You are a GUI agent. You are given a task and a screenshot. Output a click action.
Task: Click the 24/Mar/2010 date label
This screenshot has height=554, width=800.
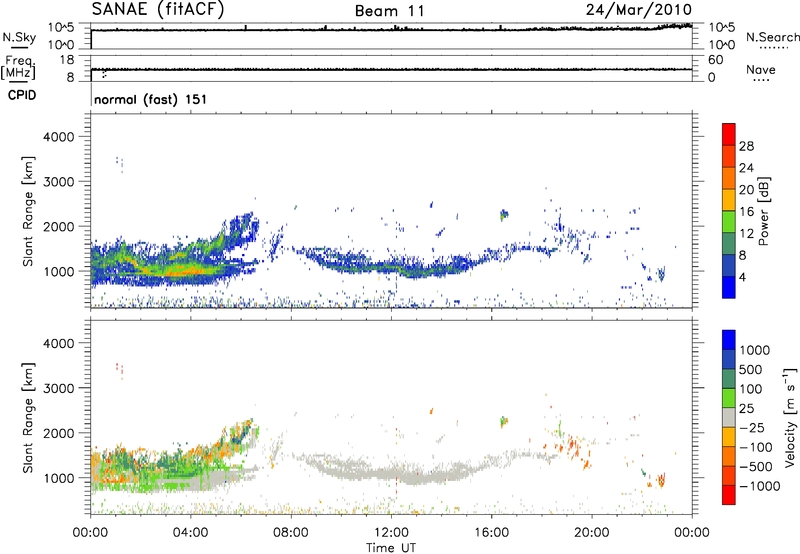639,9
